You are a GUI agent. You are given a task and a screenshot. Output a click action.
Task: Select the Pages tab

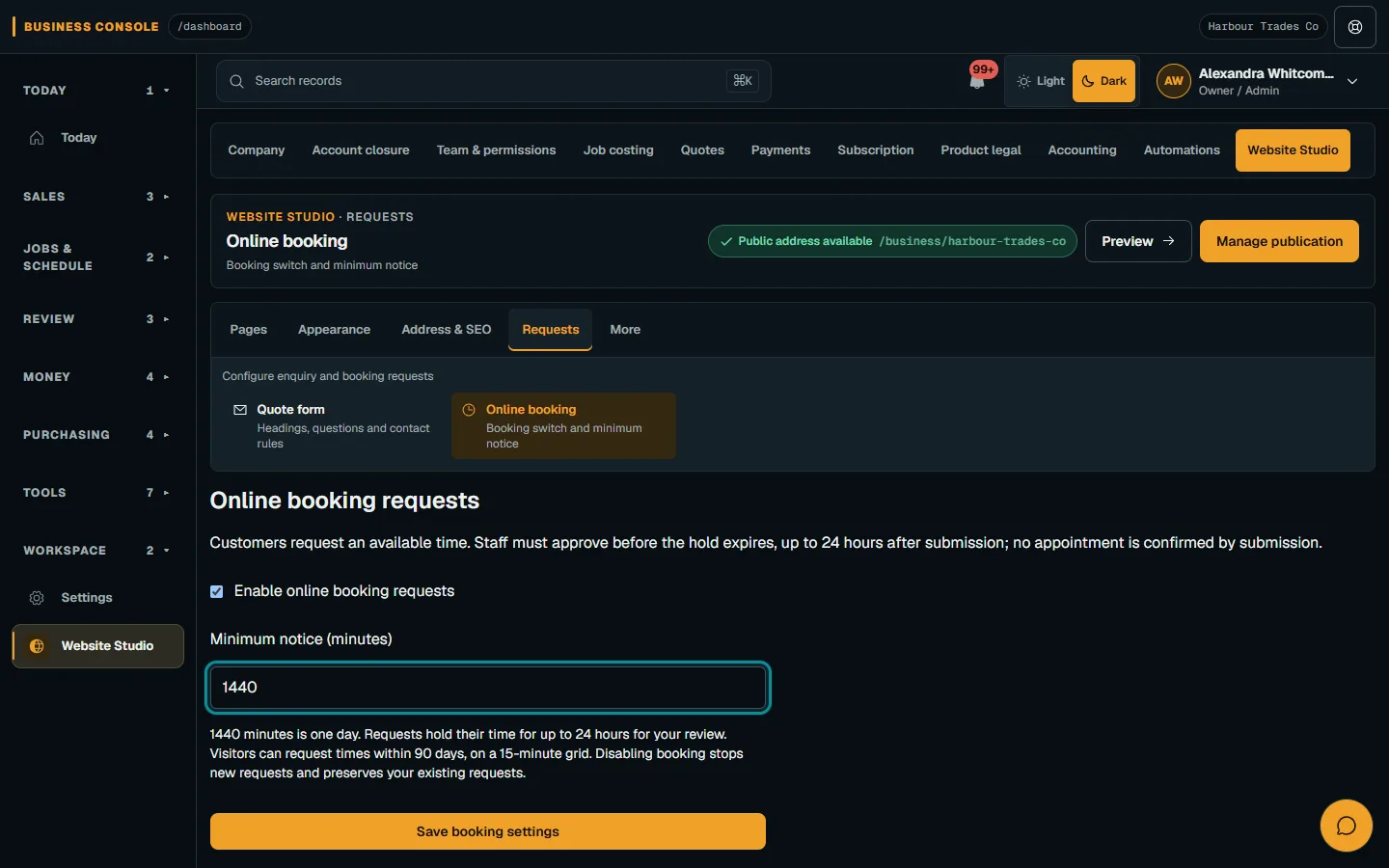249,330
